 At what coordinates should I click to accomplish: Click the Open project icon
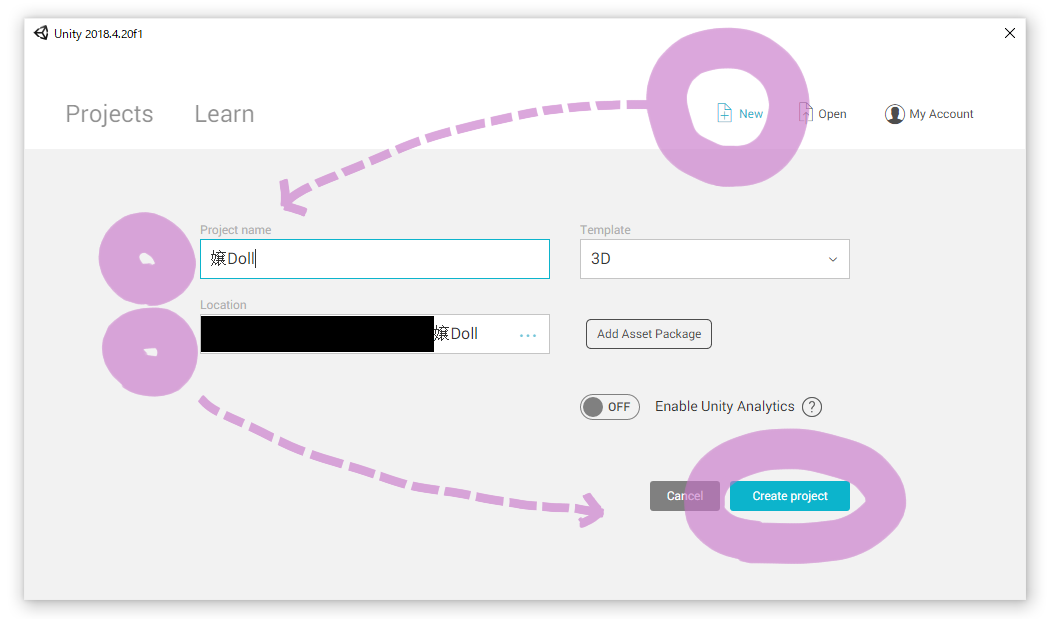[x=806, y=113]
